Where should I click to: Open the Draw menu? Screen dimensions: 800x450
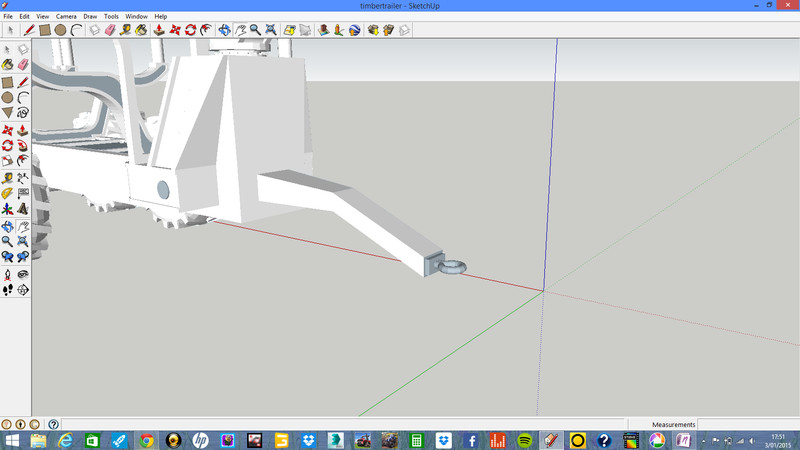point(90,16)
